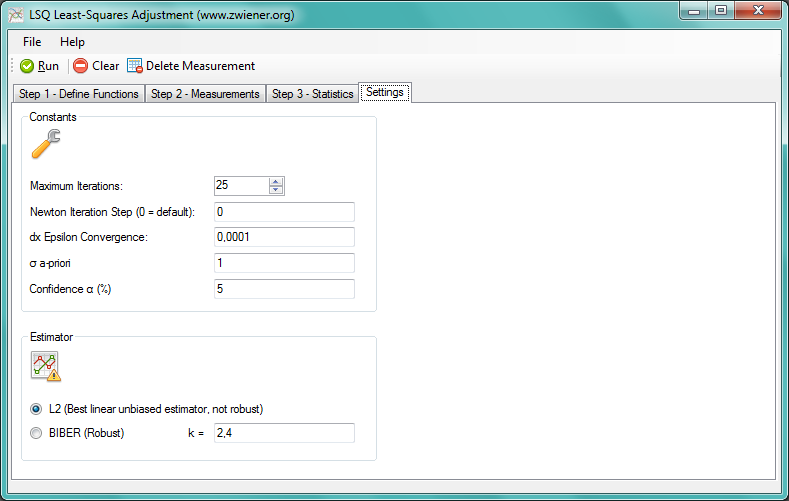Click the σ a-priori input field
Screen dimensions: 789x501
[284, 263]
